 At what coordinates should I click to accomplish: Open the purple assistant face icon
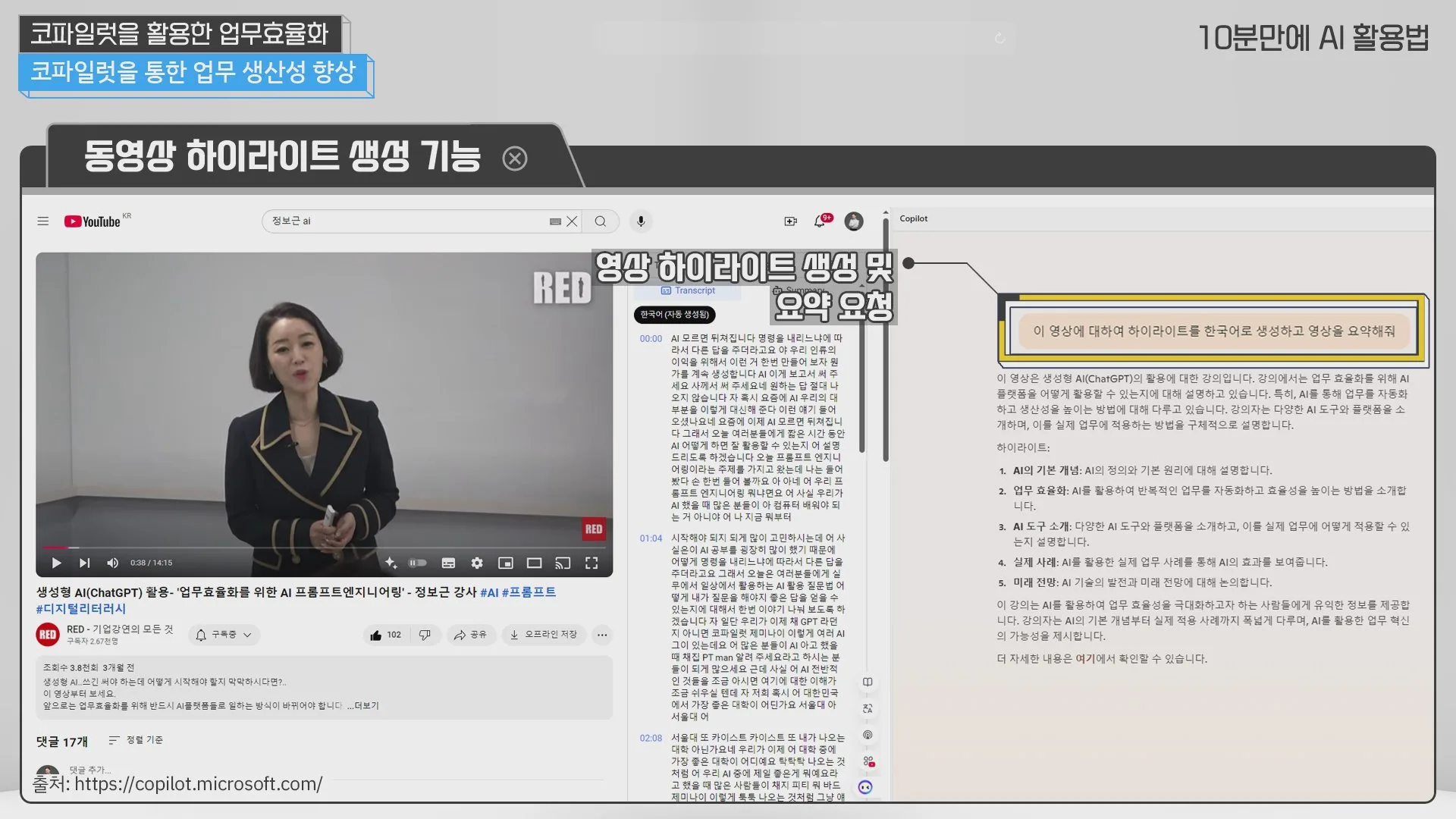865,787
